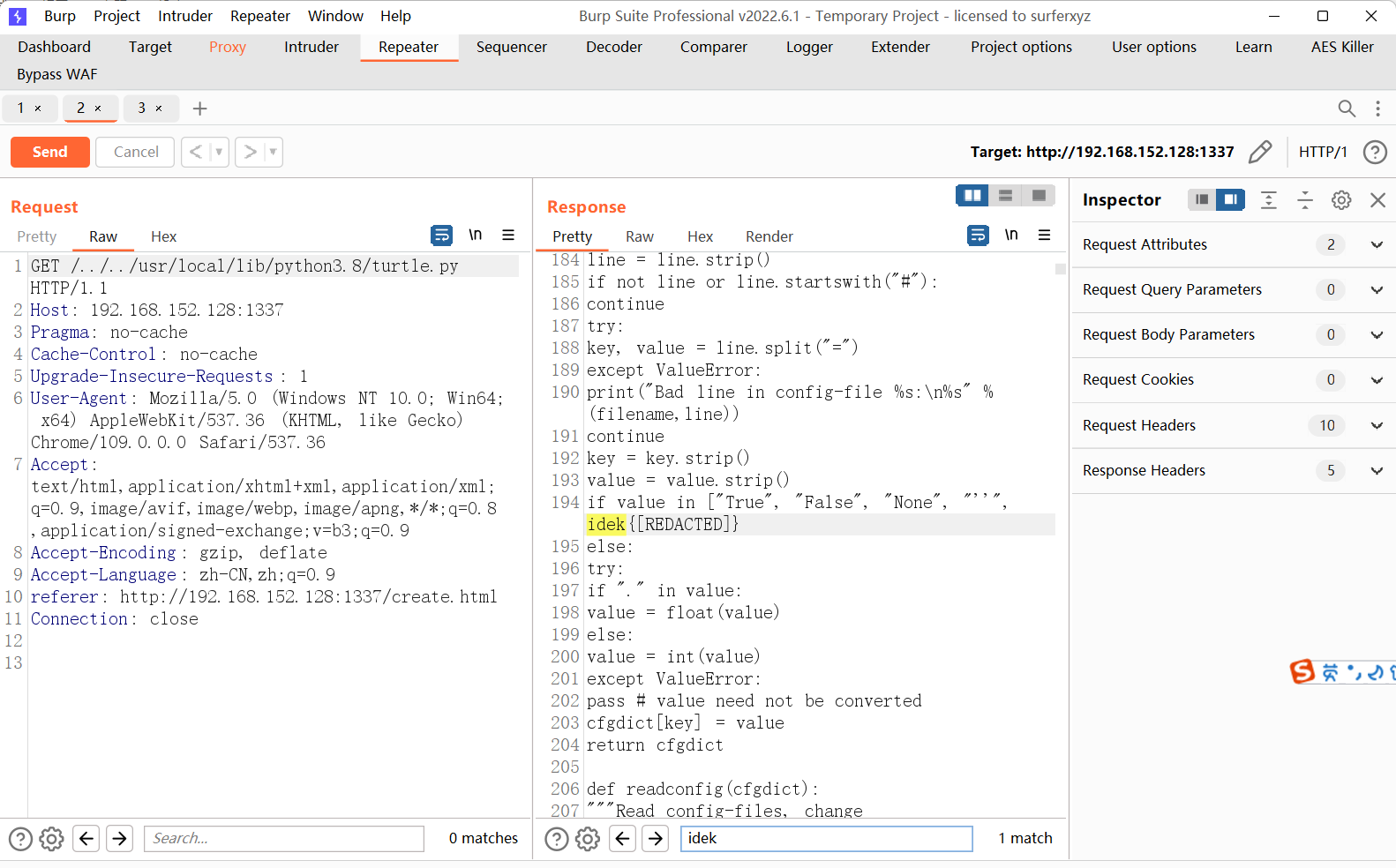
Task: Open Request pane hamburger menu
Action: tap(508, 235)
